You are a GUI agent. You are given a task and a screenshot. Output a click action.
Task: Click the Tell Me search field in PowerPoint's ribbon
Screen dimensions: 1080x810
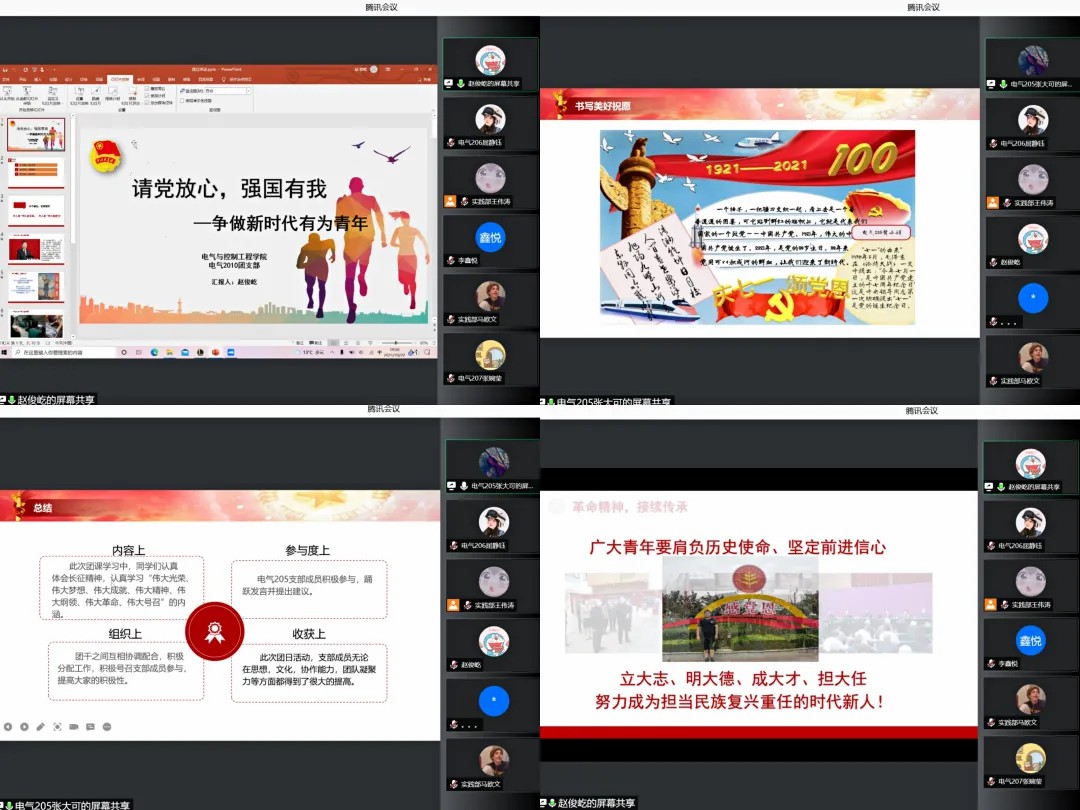click(237, 79)
